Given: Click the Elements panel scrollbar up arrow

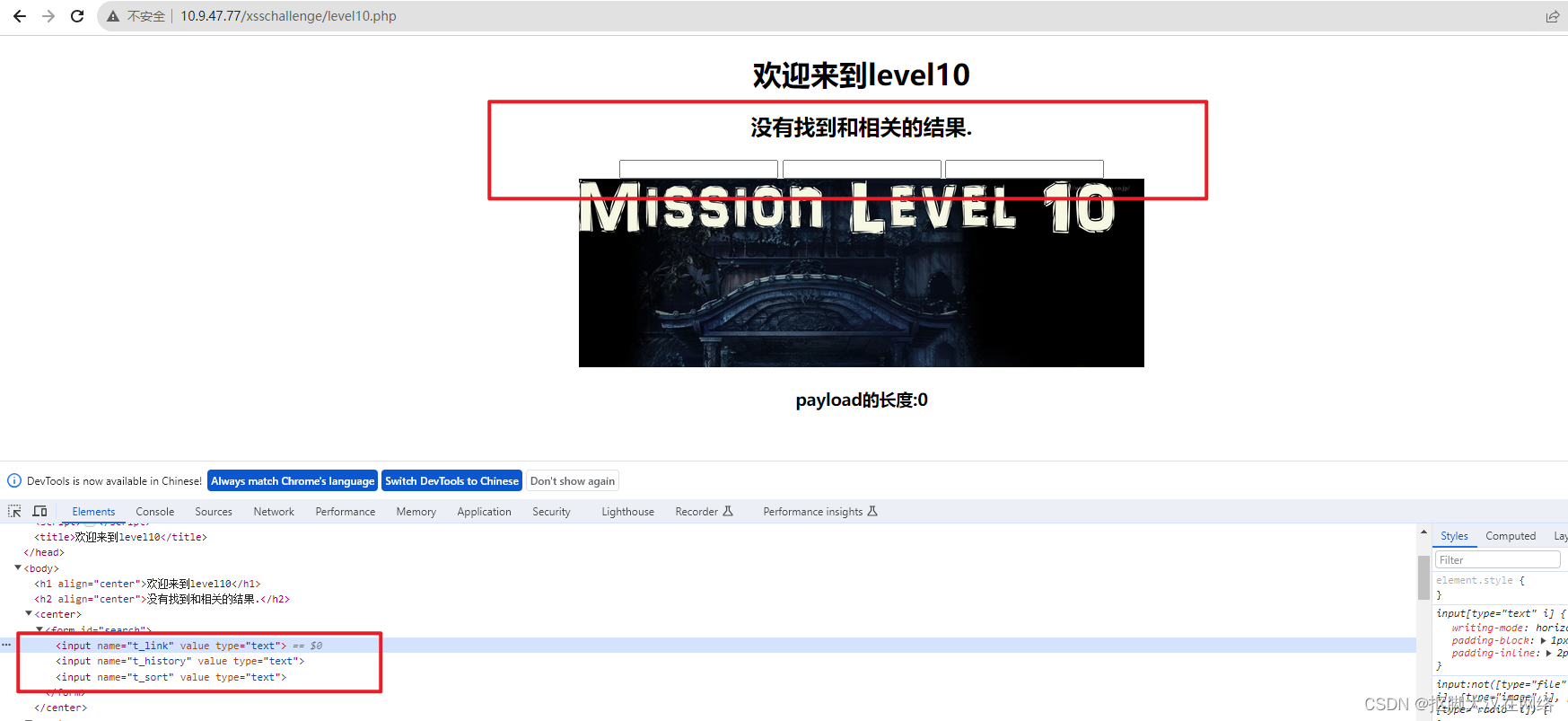Looking at the screenshot, I should click(1423, 532).
